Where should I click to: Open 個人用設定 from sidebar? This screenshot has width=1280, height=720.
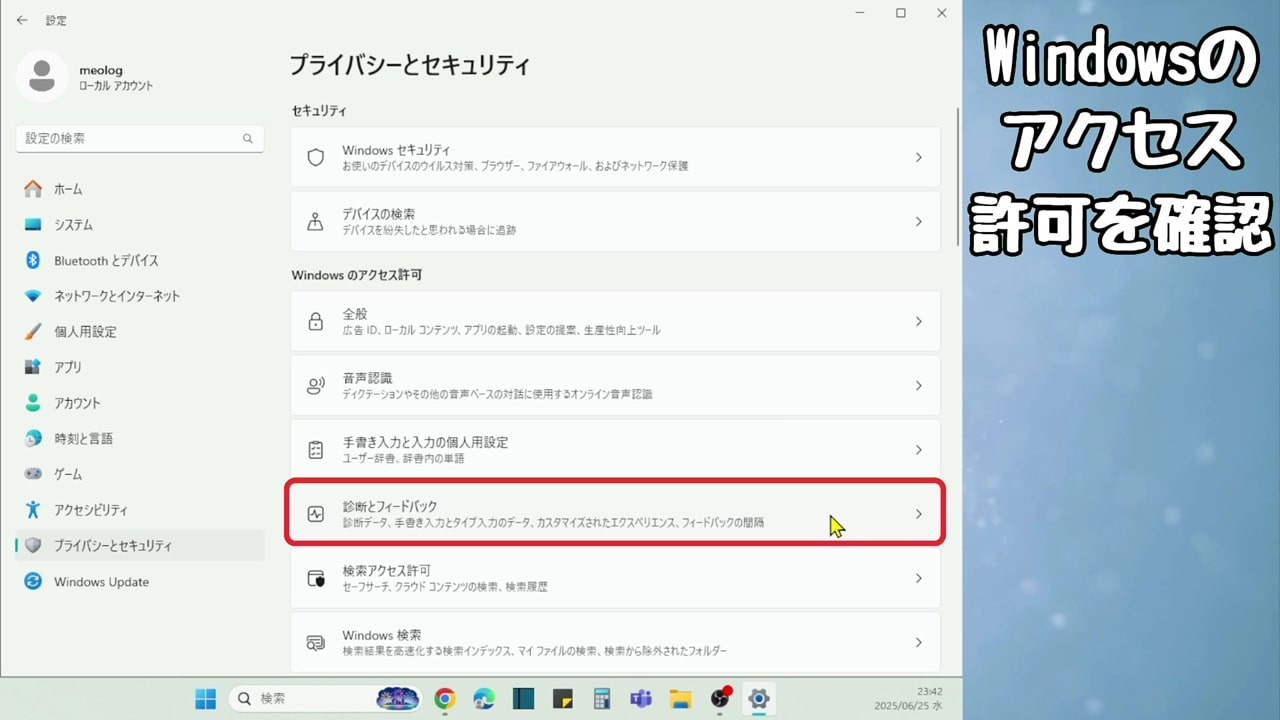[x=140, y=331]
